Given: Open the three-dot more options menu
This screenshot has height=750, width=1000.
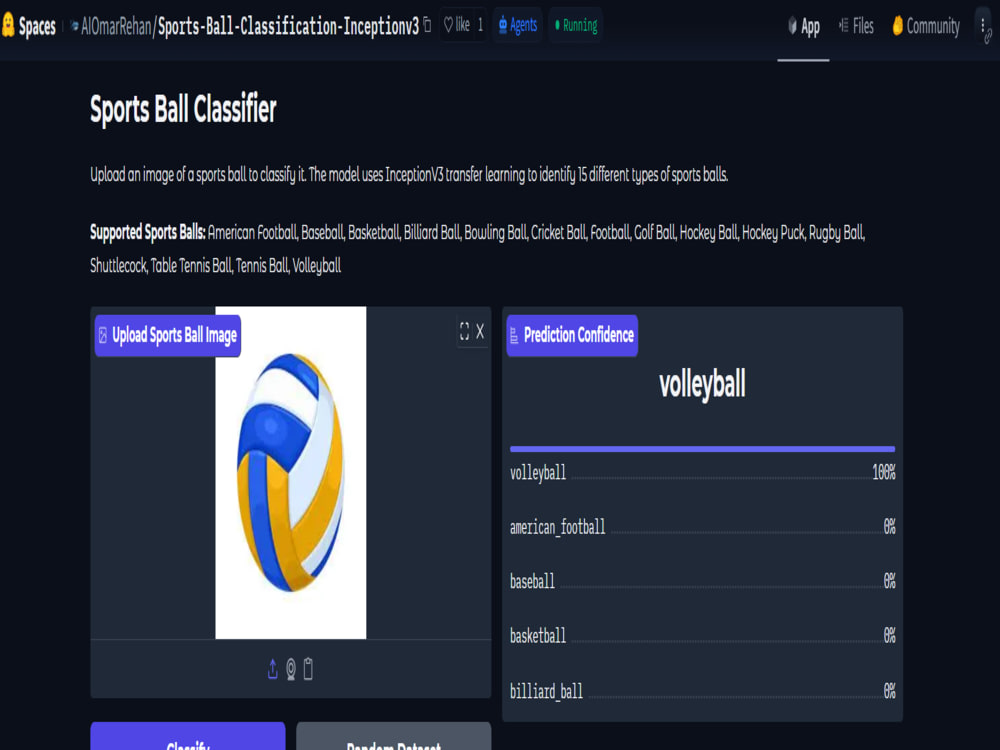Looking at the screenshot, I should click(x=982, y=25).
